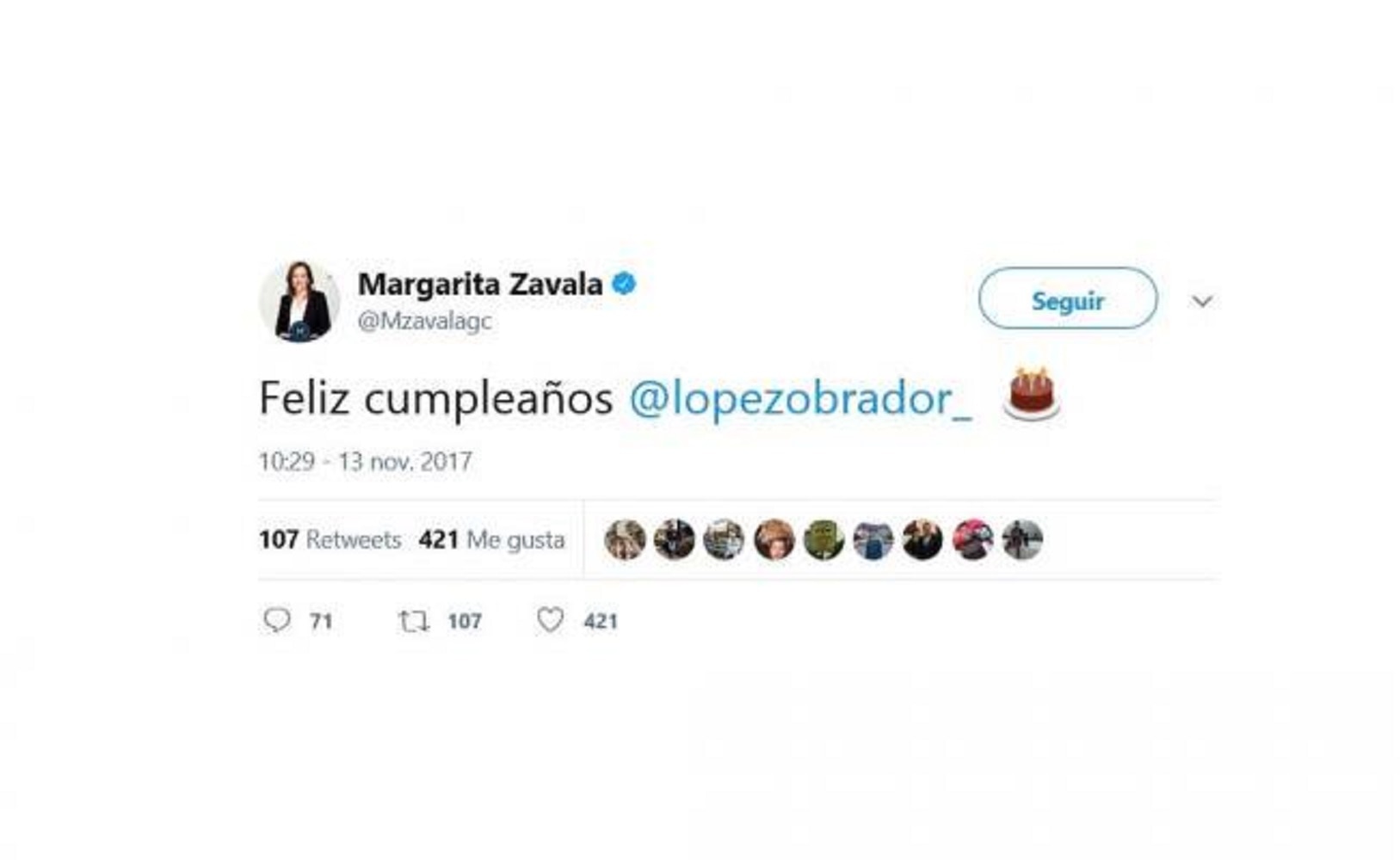
Task: Click the reply speech bubble icon
Action: (277, 620)
